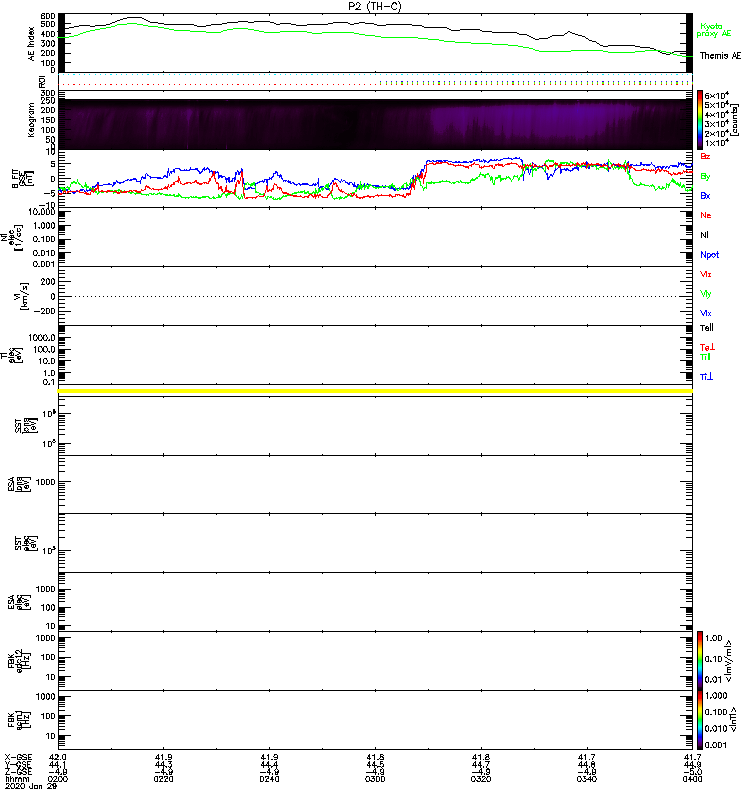Click the ESA elec axis label

click(19, 602)
